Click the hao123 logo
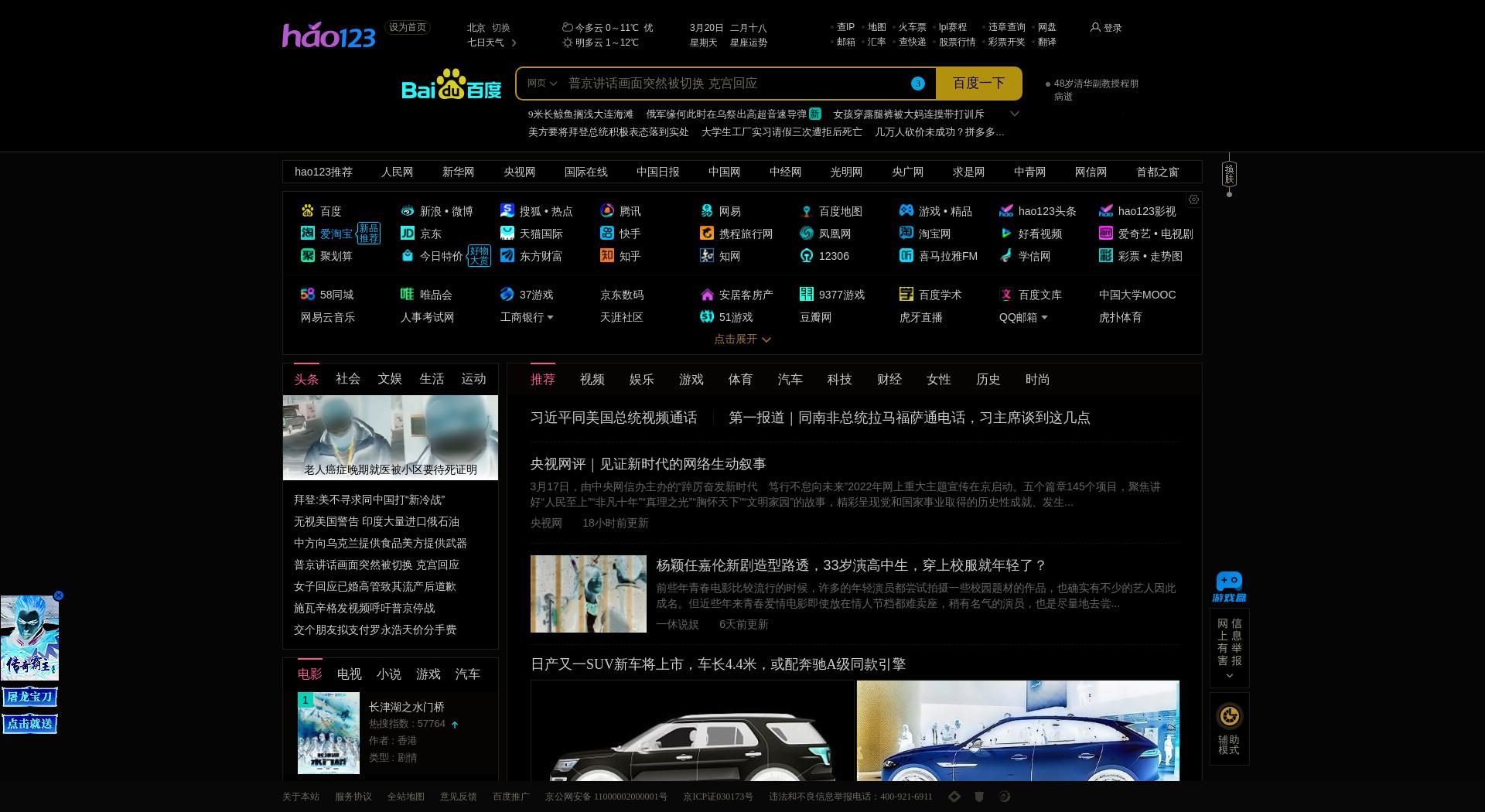Image resolution: width=1485 pixels, height=812 pixels. point(329,36)
